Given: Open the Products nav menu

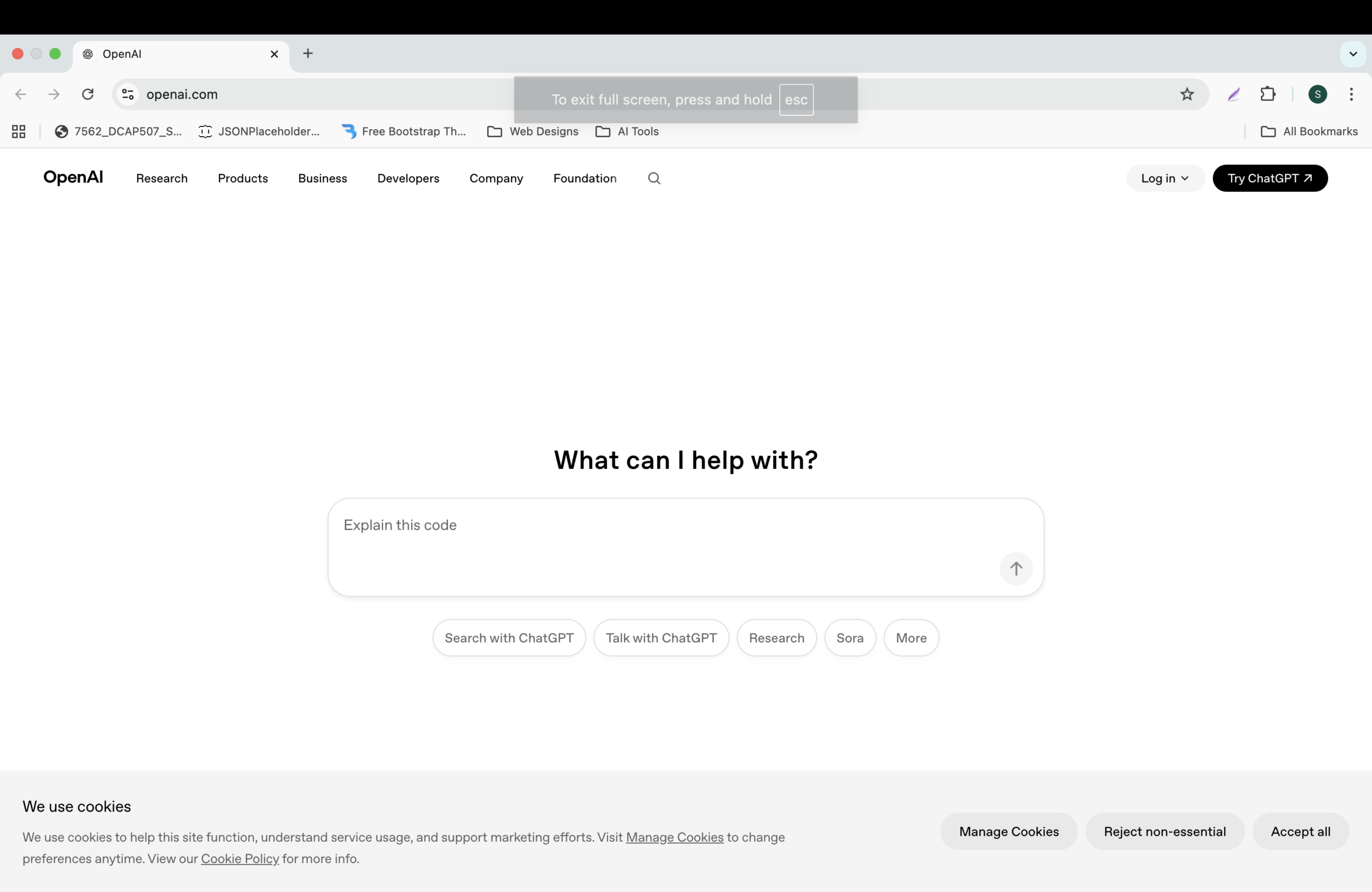Looking at the screenshot, I should click(243, 178).
